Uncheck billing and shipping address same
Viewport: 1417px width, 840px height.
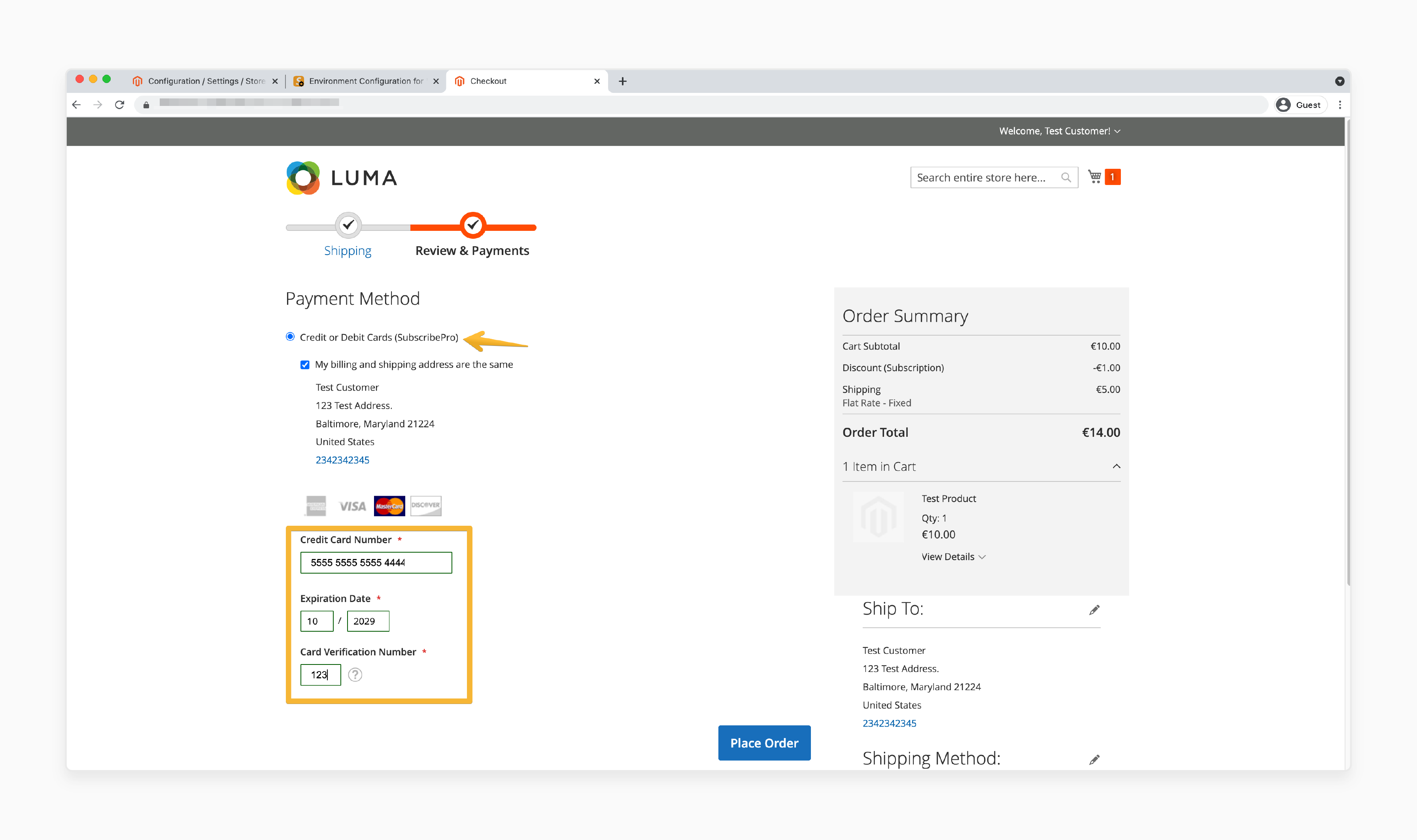tap(304, 364)
